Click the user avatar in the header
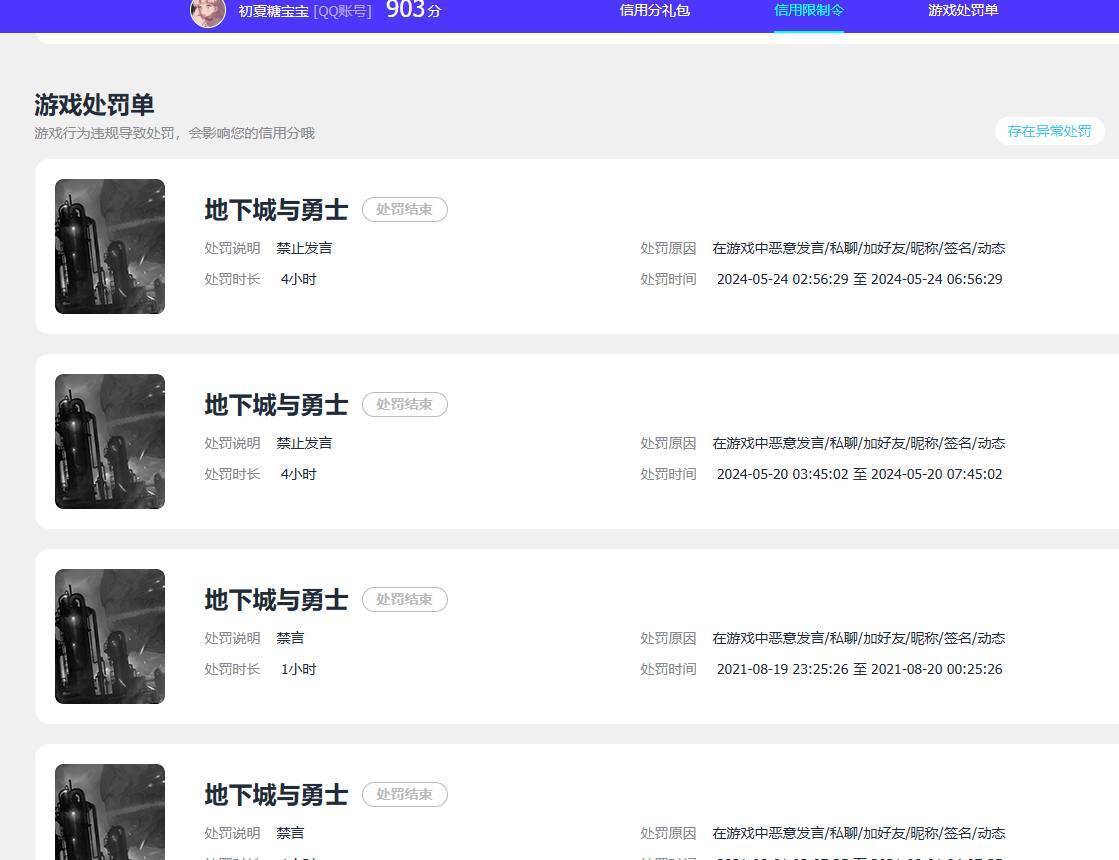Viewport: 1119px width, 860px height. pos(208,12)
